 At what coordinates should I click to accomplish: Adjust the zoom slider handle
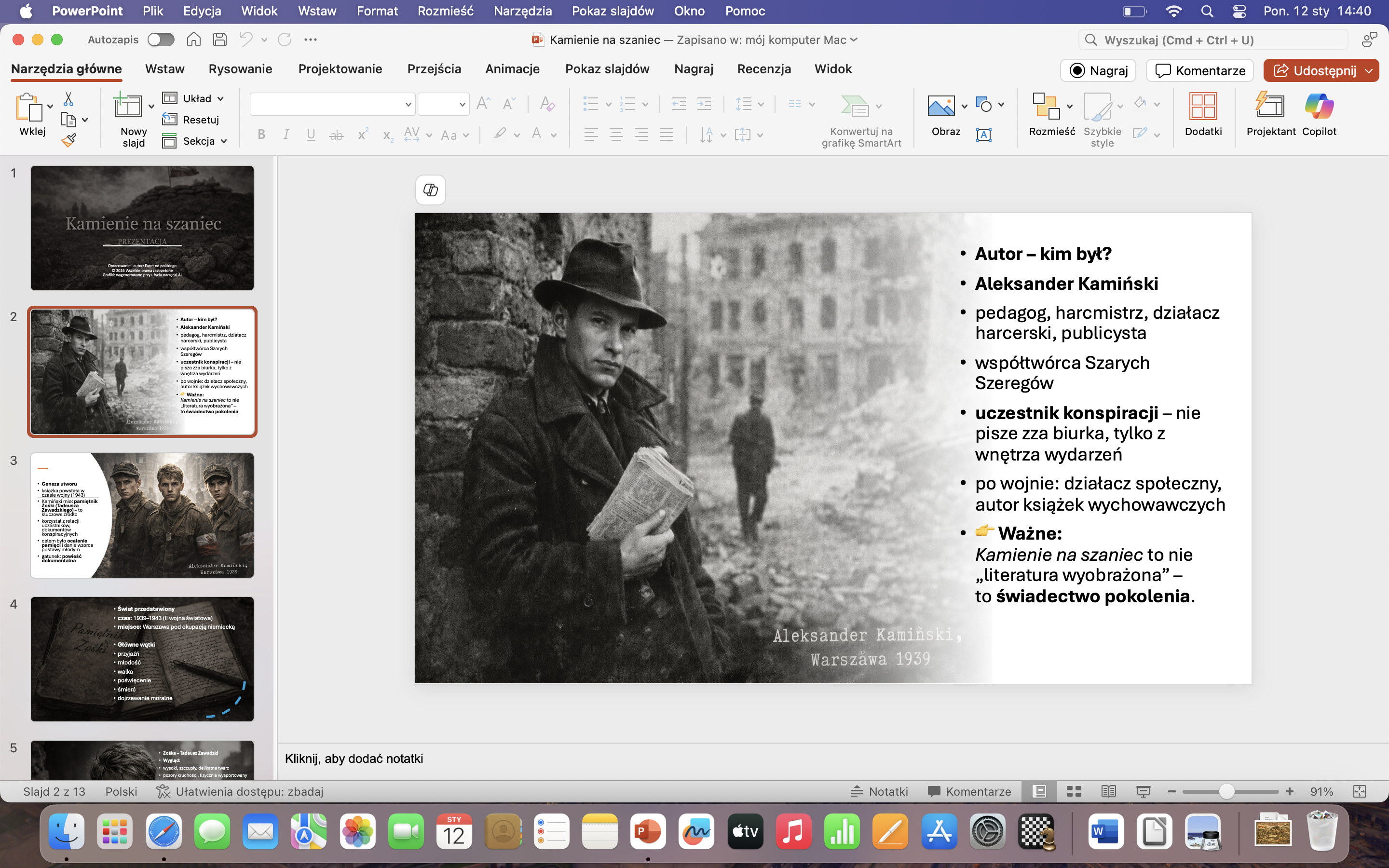point(1226,792)
